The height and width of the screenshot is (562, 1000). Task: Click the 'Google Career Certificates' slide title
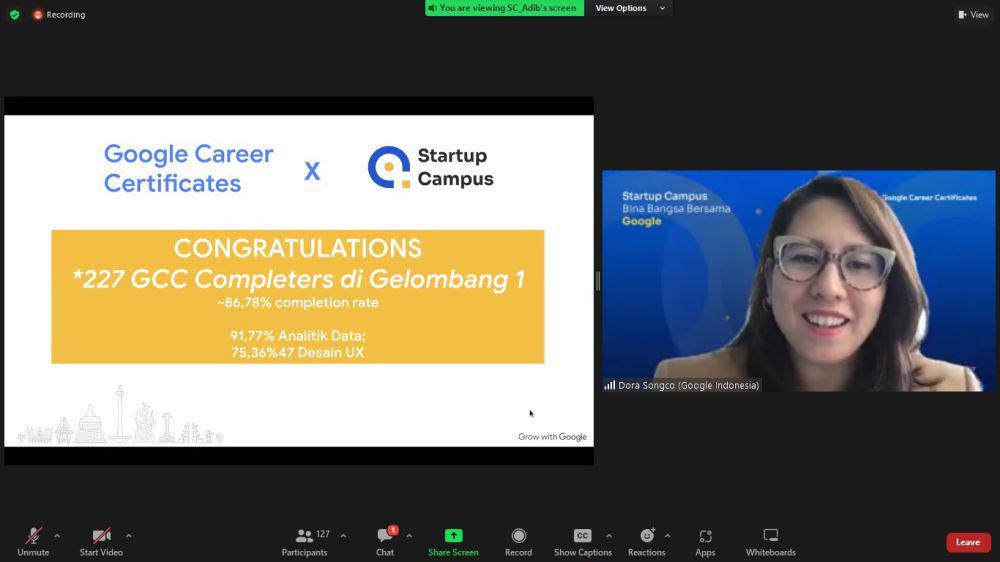[x=189, y=168]
